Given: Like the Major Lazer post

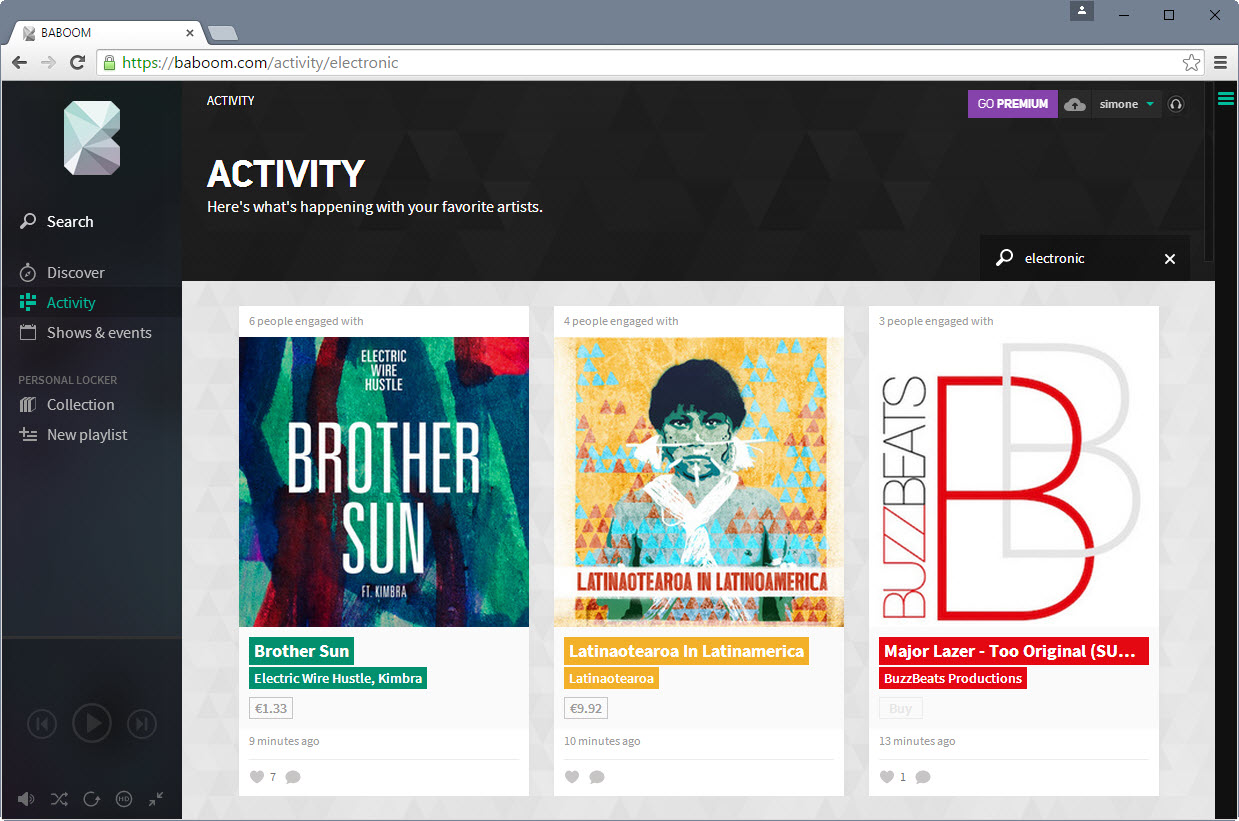Looking at the screenshot, I should click(888, 777).
